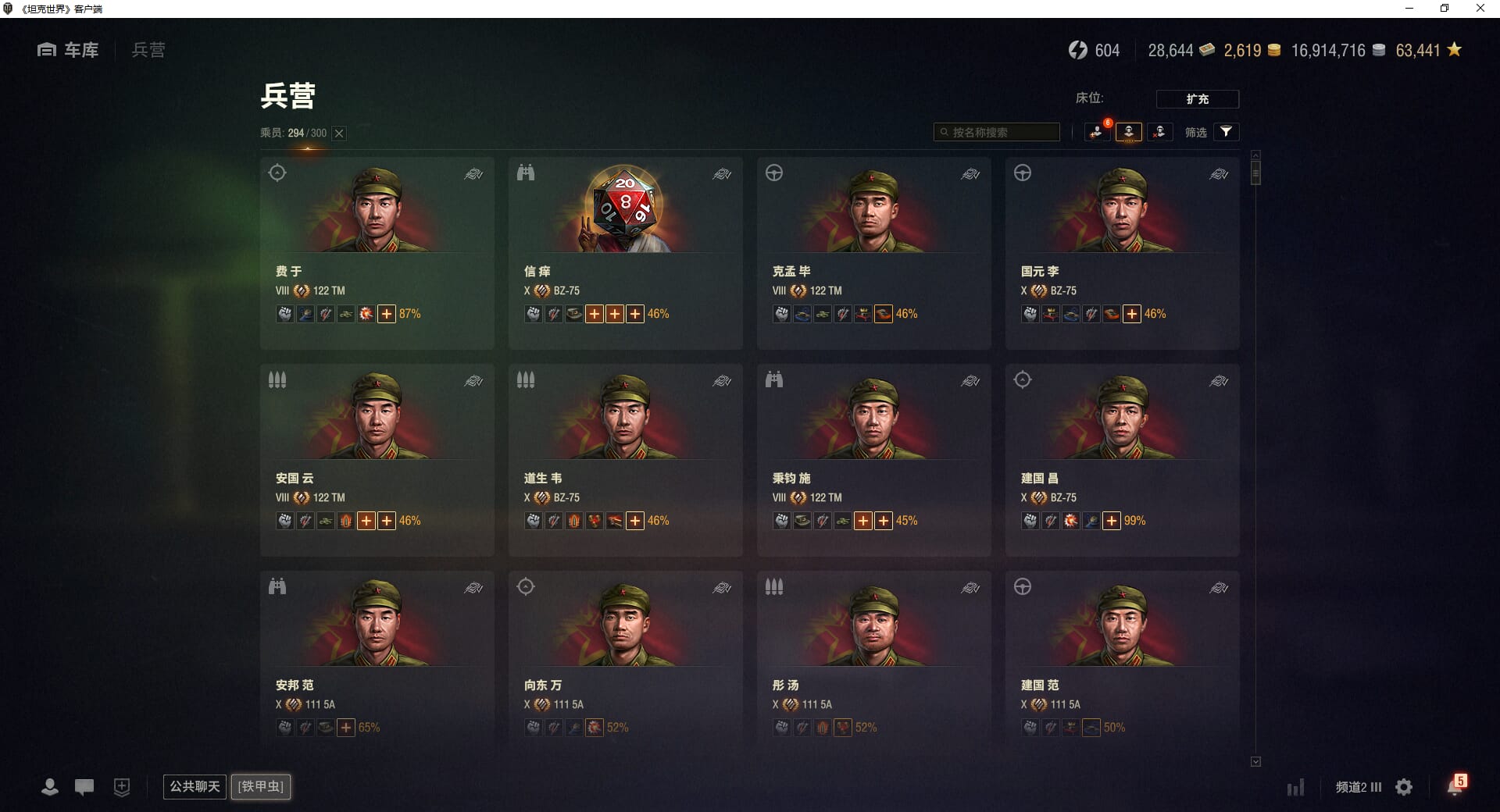1500x812 pixels.
Task: Clear the crew count filter with X
Action: [x=339, y=133]
